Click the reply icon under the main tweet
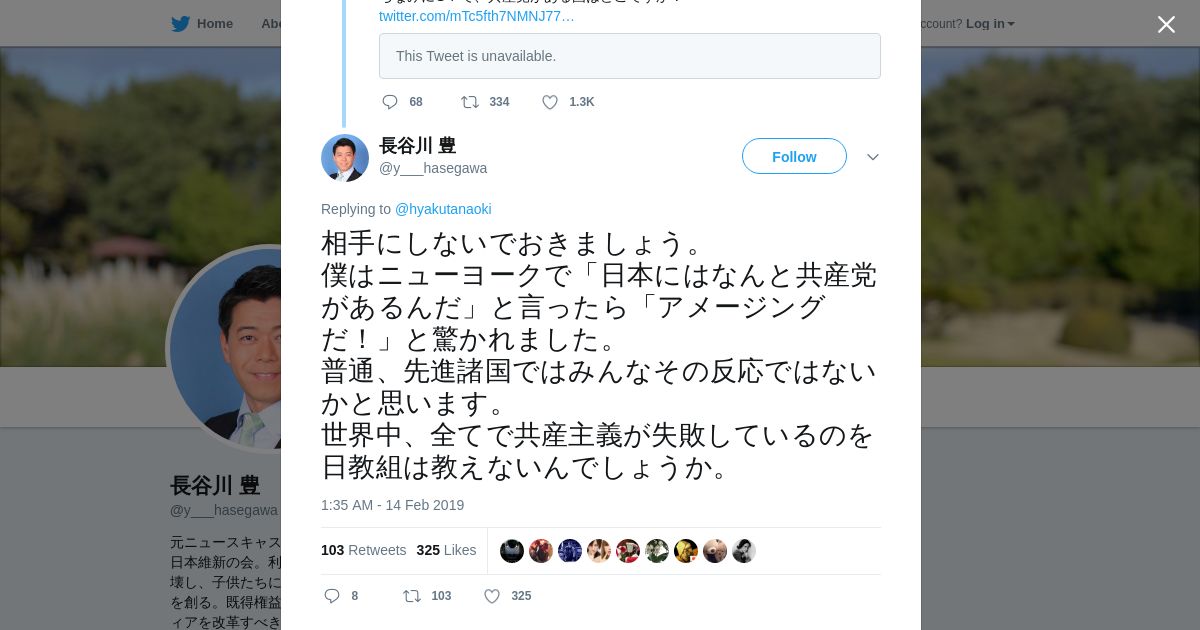This screenshot has width=1200, height=630. (333, 596)
